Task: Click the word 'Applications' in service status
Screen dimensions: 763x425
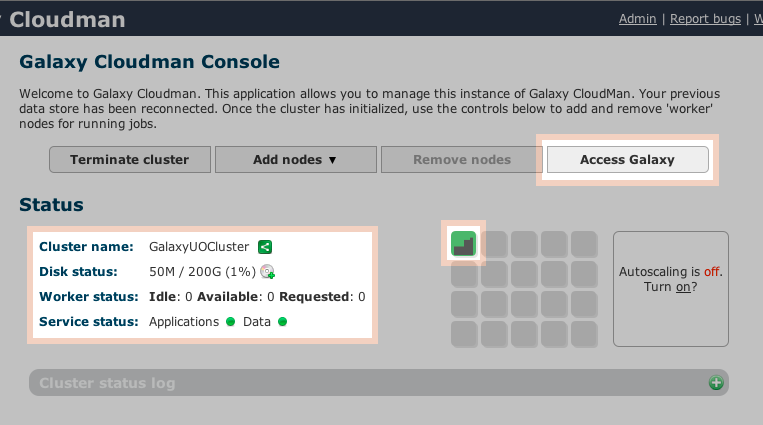Action: click(184, 322)
